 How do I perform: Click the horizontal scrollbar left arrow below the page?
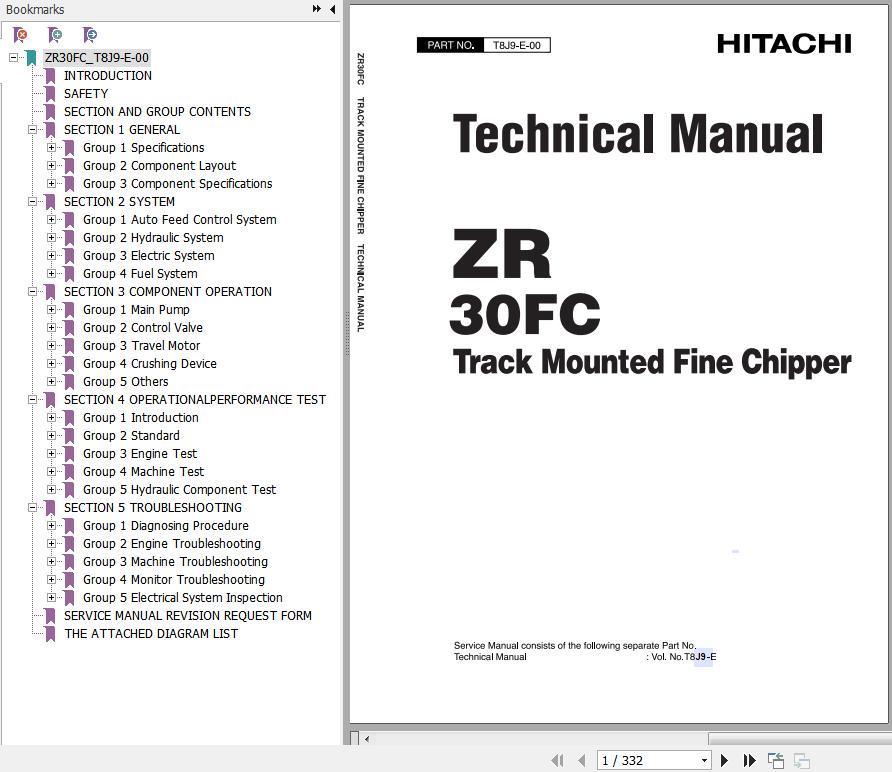pyautogui.click(x=367, y=739)
